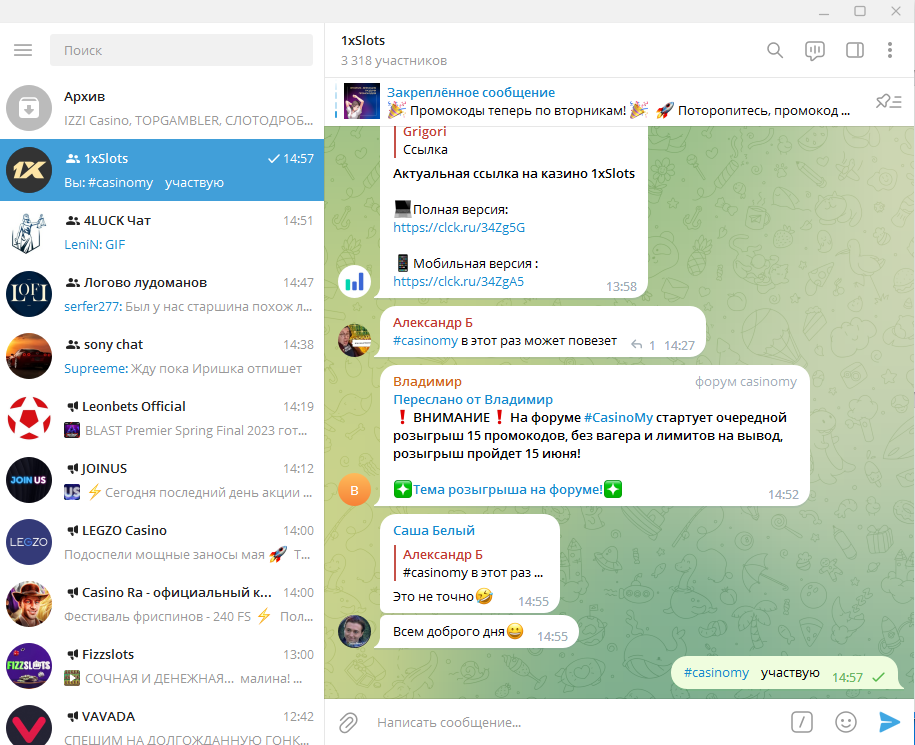915x745 pixels.
Task: Click the reply arrow on Александр Б's message
Action: coord(637,345)
